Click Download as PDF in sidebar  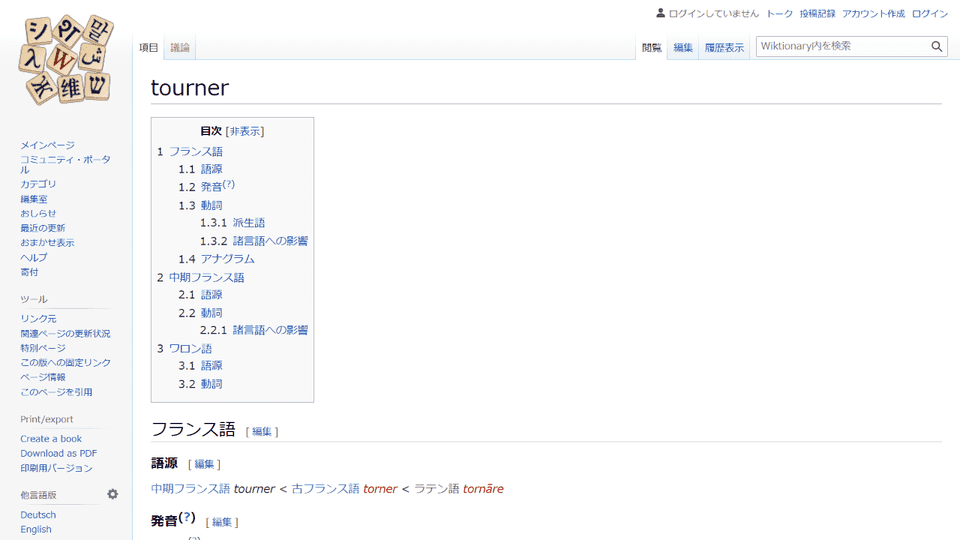(x=58, y=453)
